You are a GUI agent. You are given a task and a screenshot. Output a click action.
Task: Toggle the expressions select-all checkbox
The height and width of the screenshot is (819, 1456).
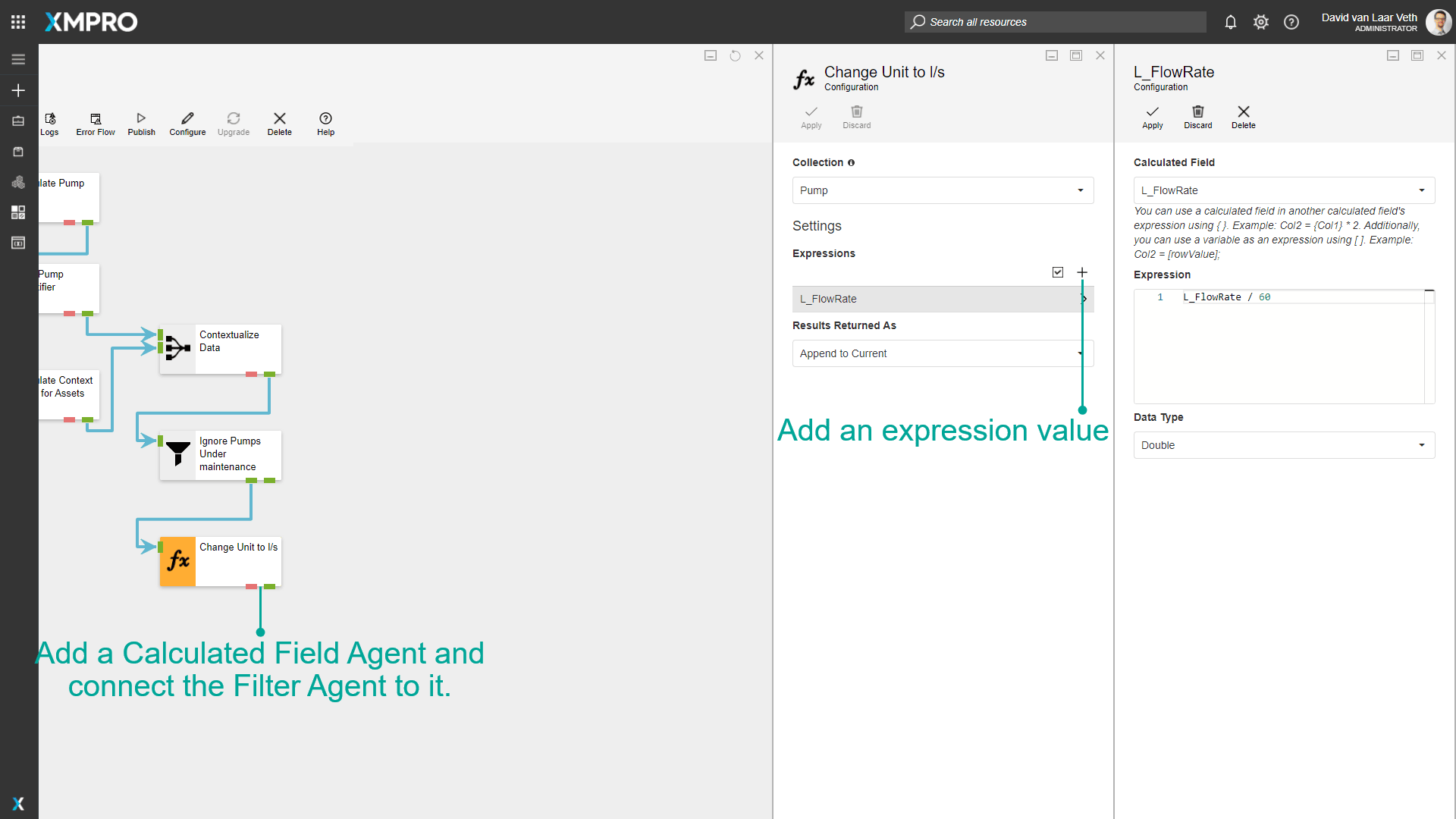[x=1058, y=272]
